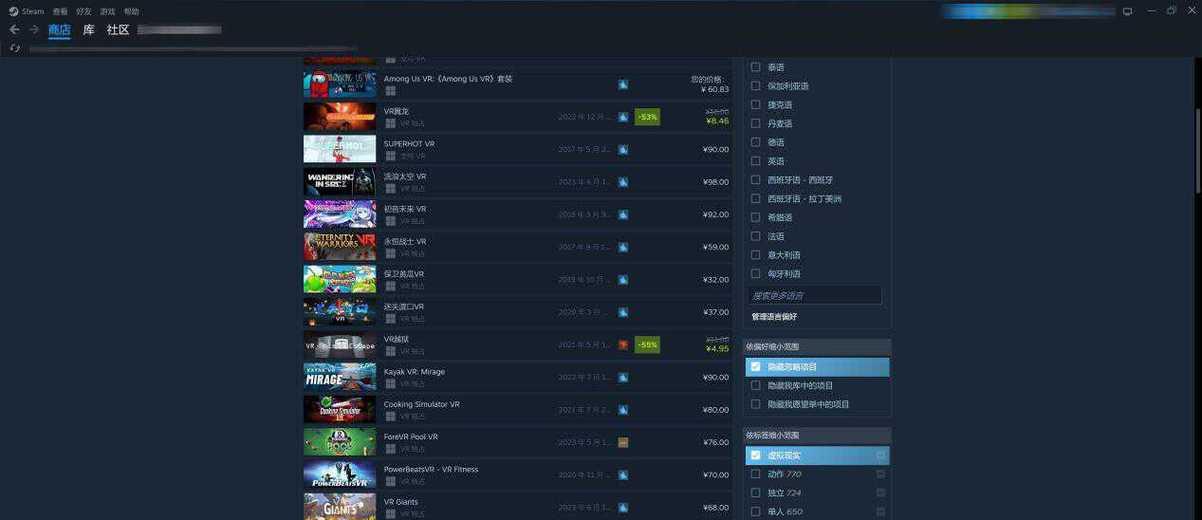Click exclude-tag icon beside 独立 724
The image size is (1202, 520).
pos(880,493)
